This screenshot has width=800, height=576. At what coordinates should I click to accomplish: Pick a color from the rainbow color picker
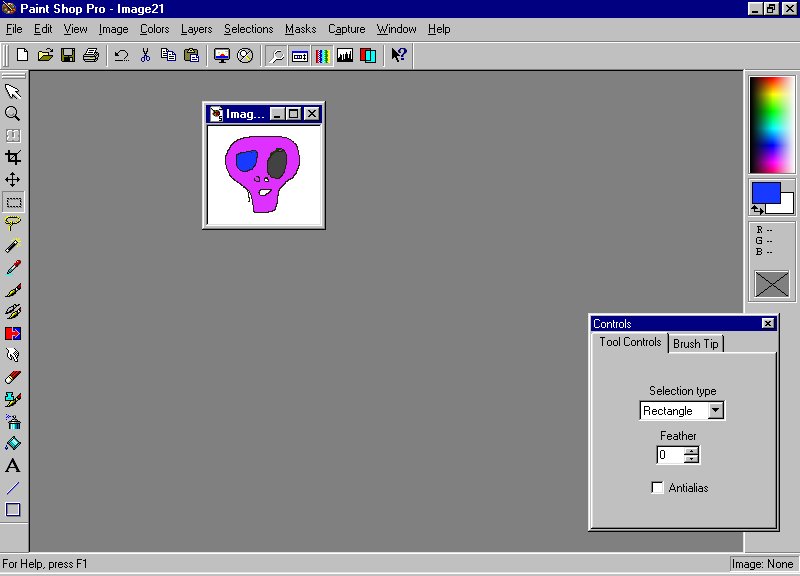(771, 125)
